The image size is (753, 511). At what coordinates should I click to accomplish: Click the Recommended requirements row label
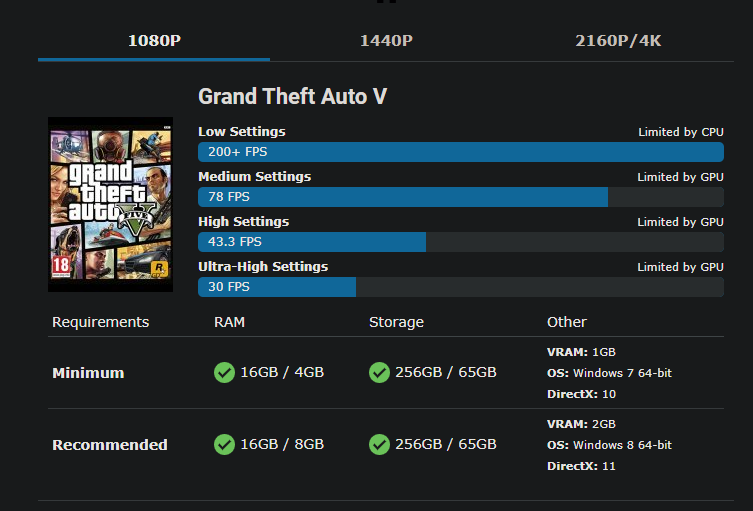click(110, 445)
